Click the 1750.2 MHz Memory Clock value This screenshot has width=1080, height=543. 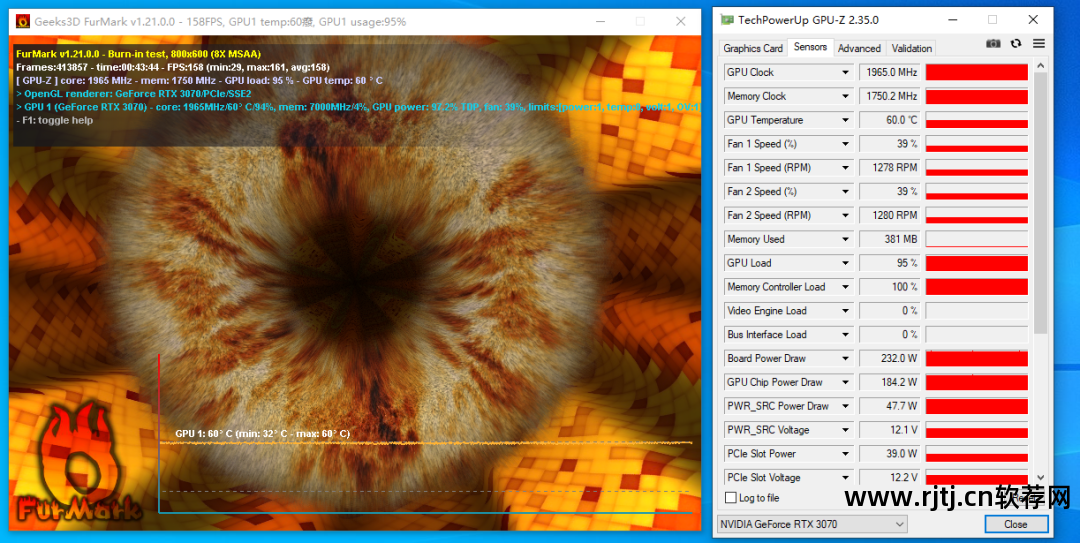point(889,96)
